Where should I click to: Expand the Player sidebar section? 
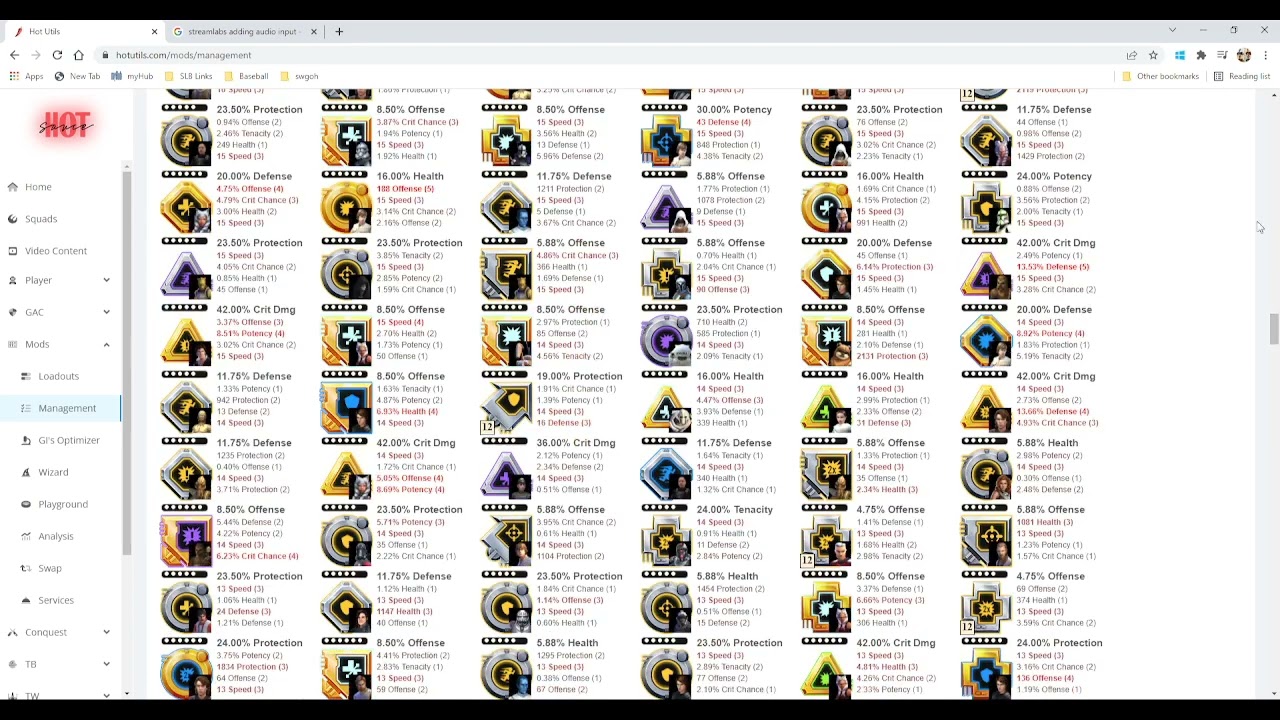pos(60,280)
